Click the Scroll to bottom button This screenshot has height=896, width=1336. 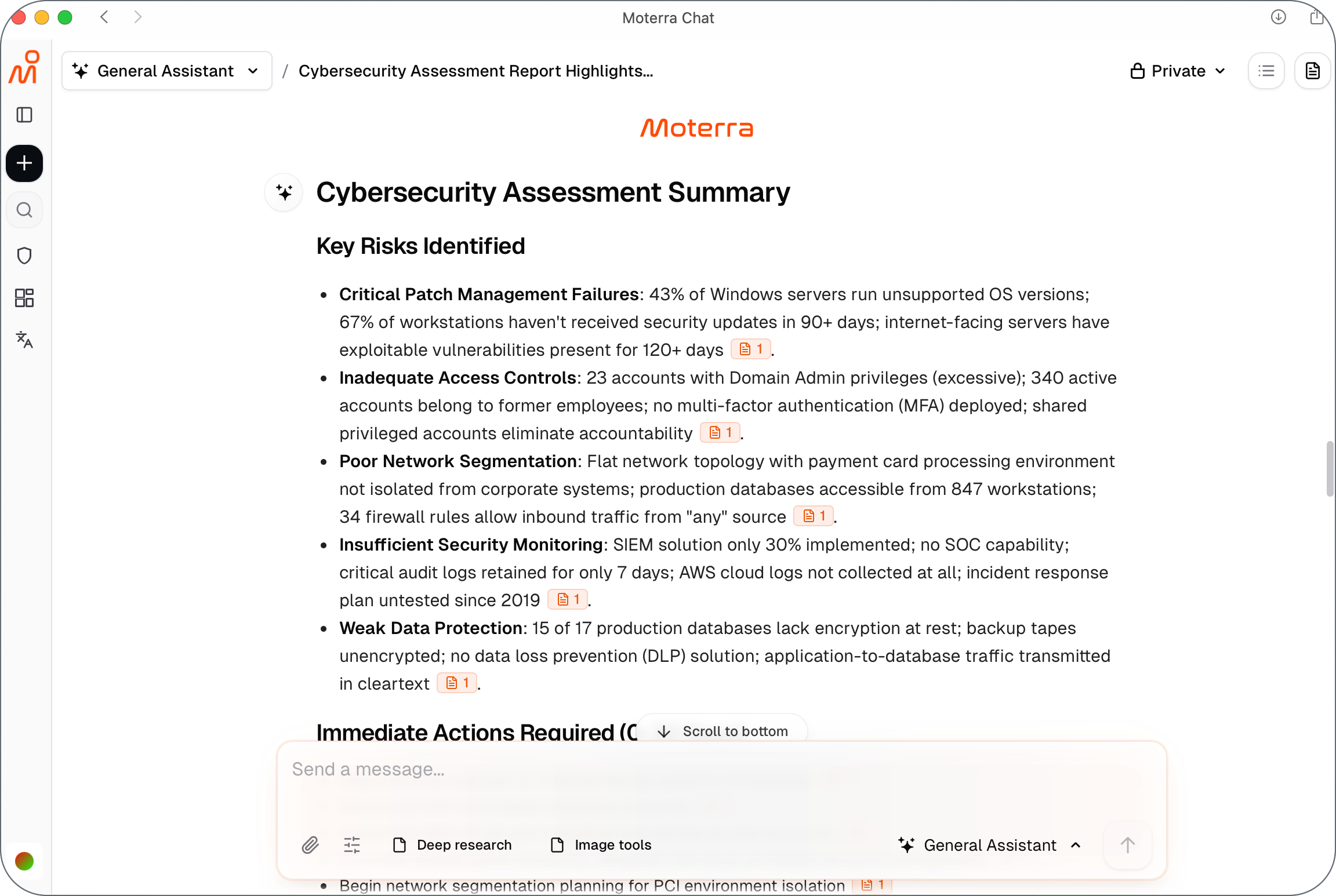tap(723, 731)
